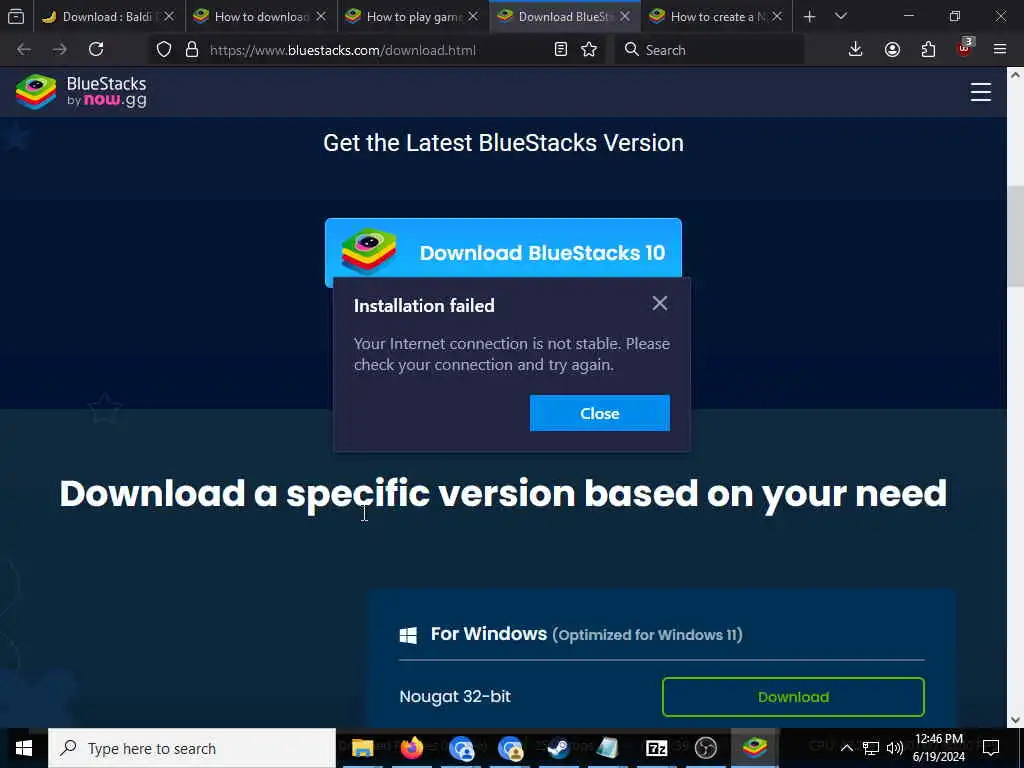Viewport: 1024px width, 768px height.
Task: Click the site security padlock icon
Action: tap(191, 50)
